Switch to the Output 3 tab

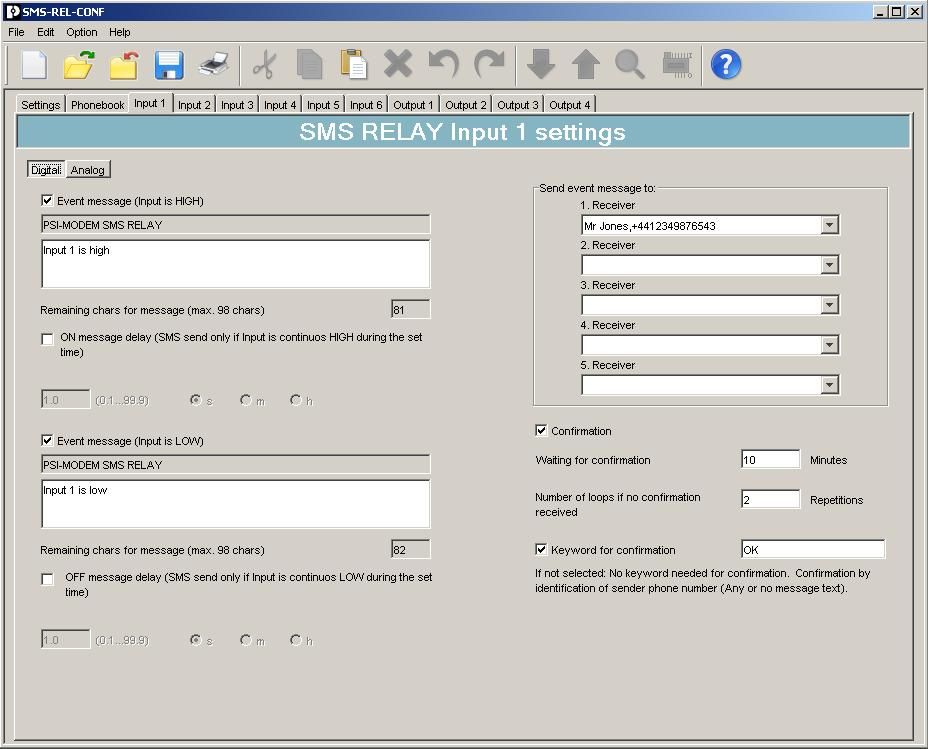(518, 105)
